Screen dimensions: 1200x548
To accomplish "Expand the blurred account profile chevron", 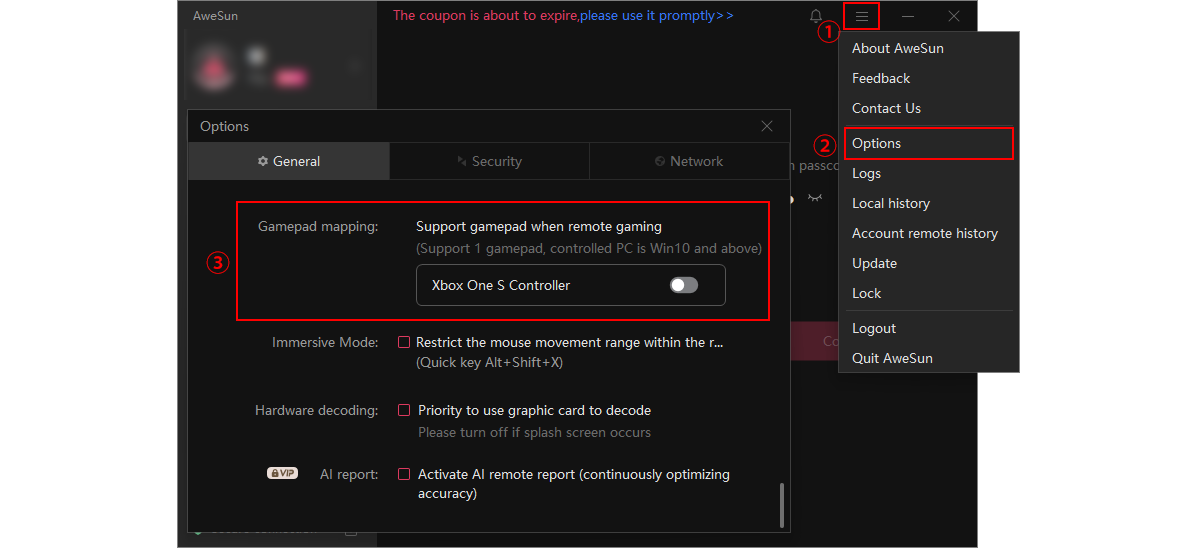I will tap(355, 67).
